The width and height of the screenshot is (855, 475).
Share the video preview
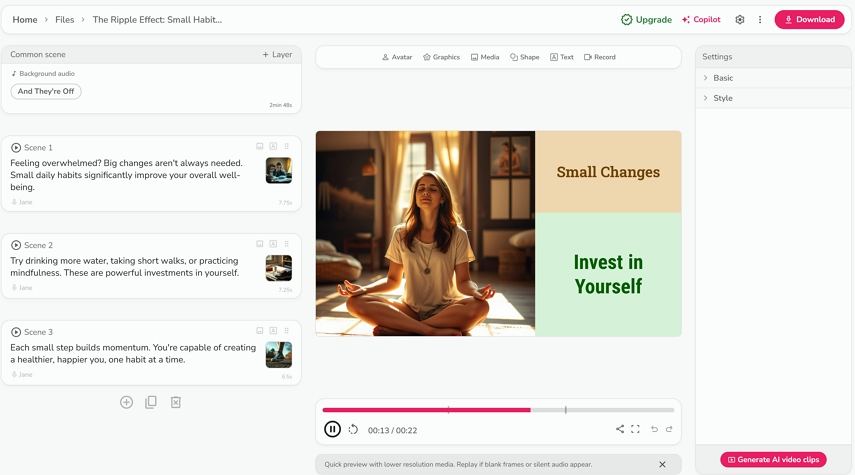[x=620, y=429]
